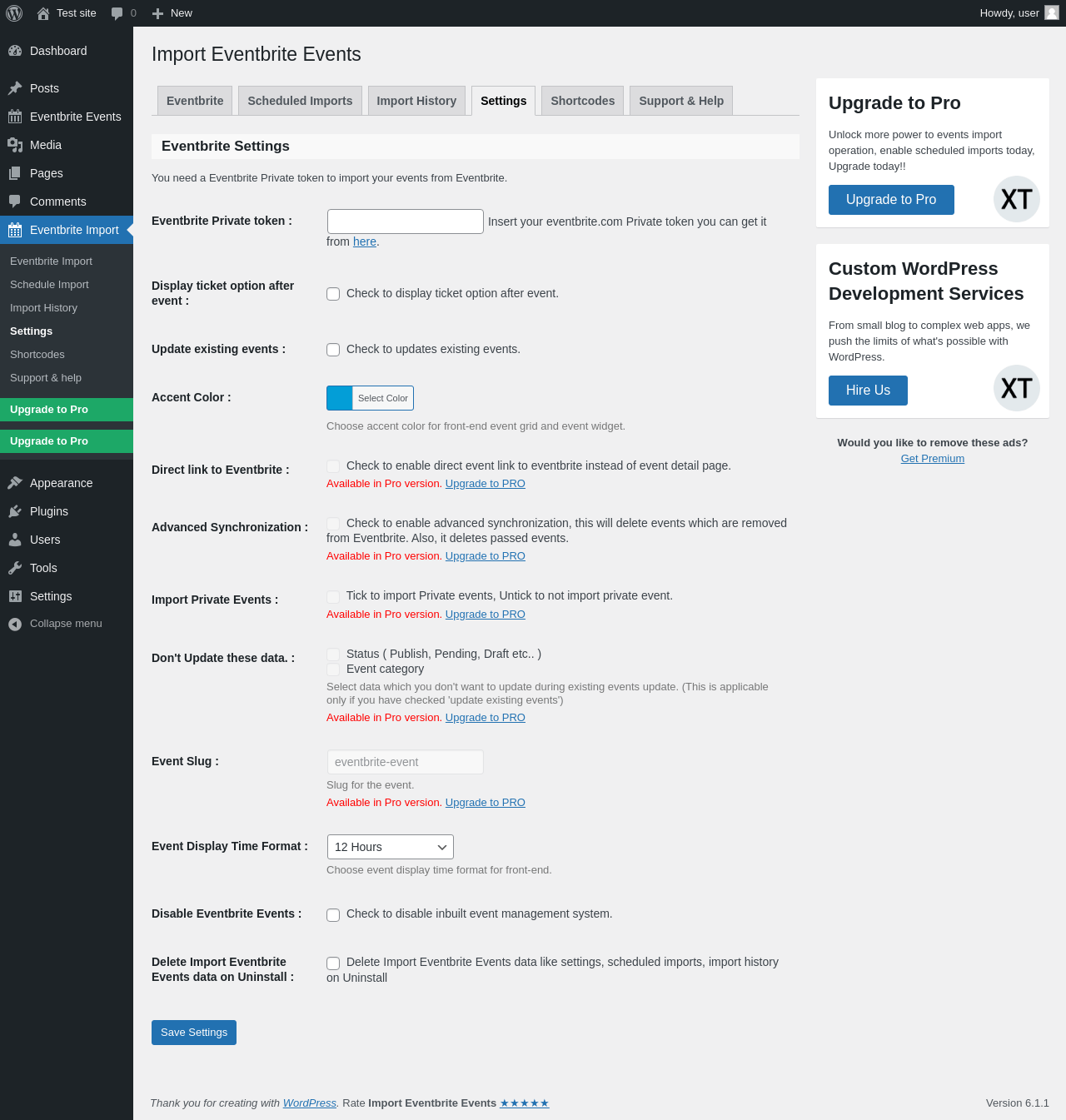Screen dimensions: 1066x1120
Task: Click the WordPress logo icon
Action: click(14, 13)
